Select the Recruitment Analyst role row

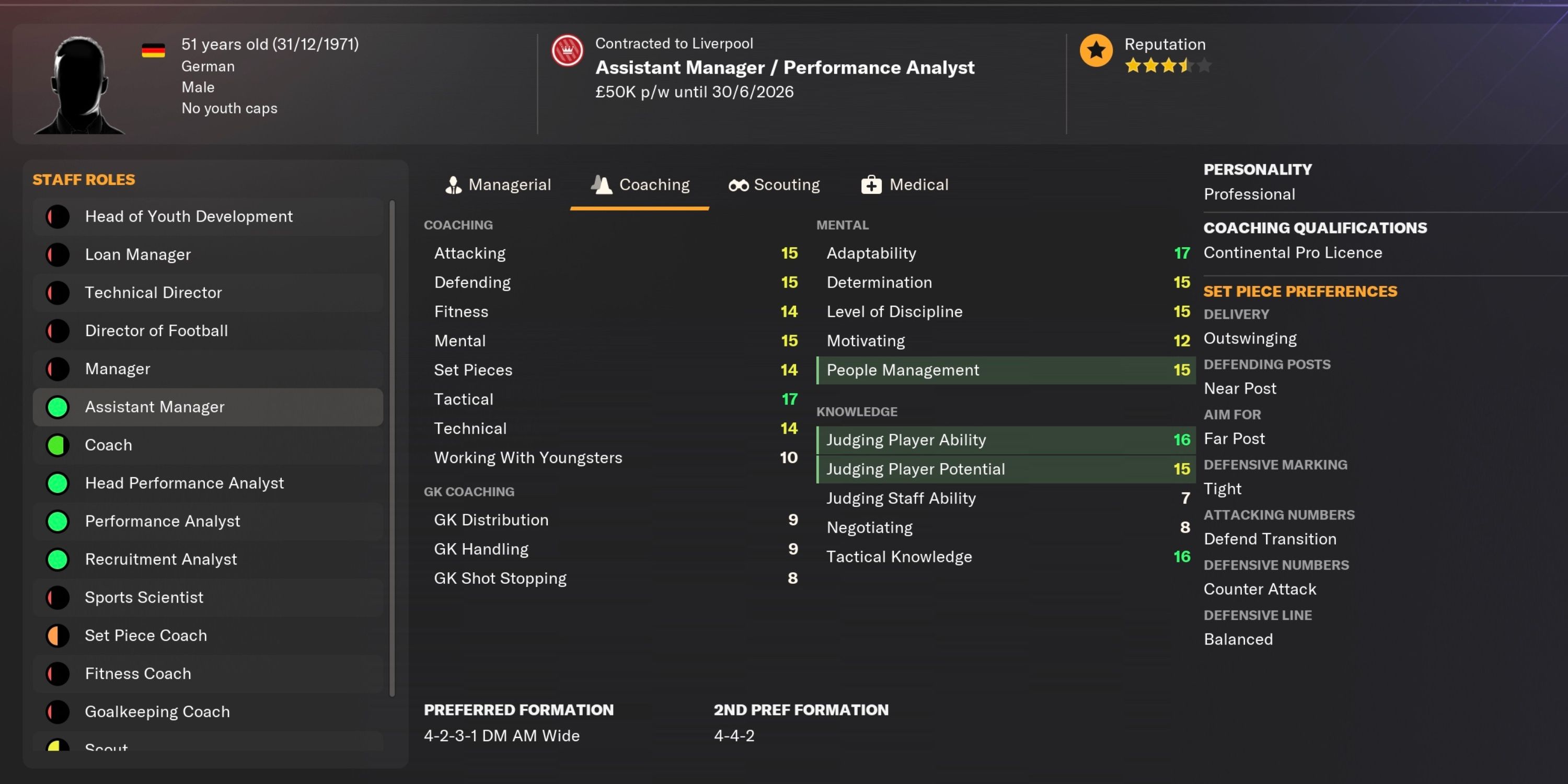[160, 559]
